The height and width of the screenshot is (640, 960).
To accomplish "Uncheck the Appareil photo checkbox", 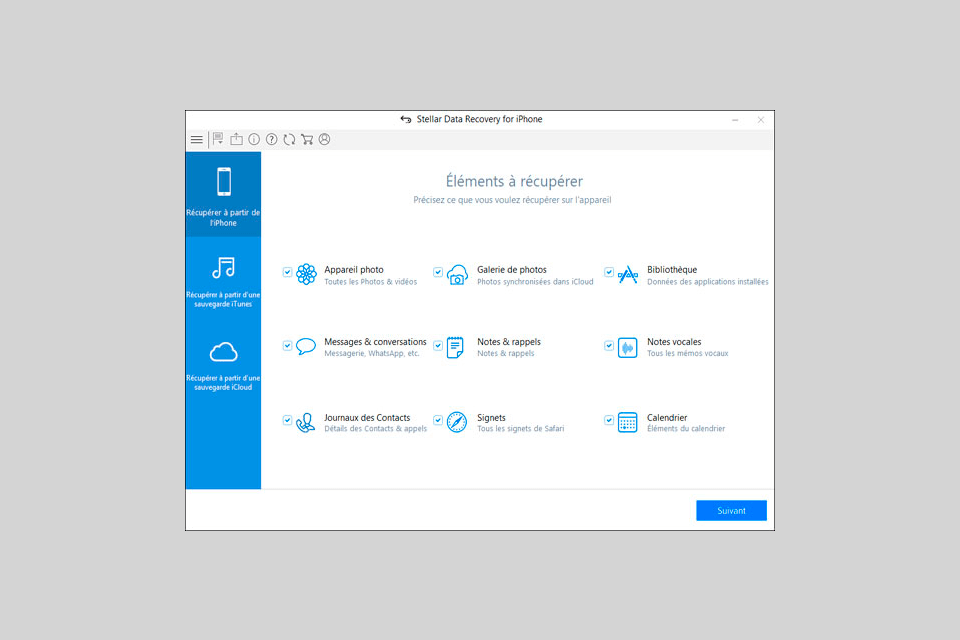I will coord(288,272).
